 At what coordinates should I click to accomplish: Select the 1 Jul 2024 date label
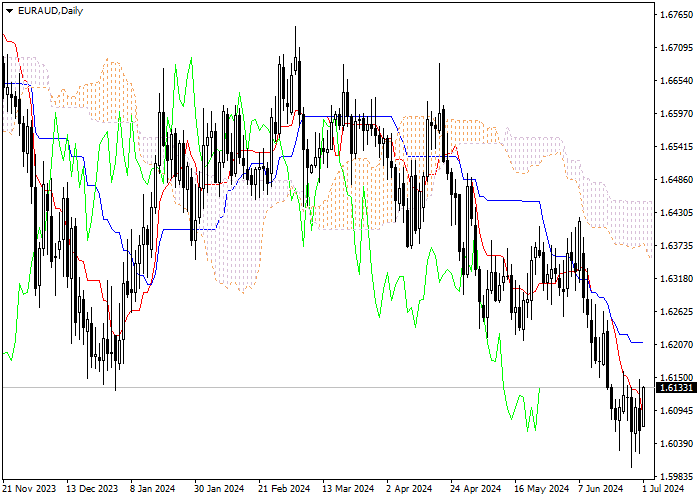click(663, 489)
